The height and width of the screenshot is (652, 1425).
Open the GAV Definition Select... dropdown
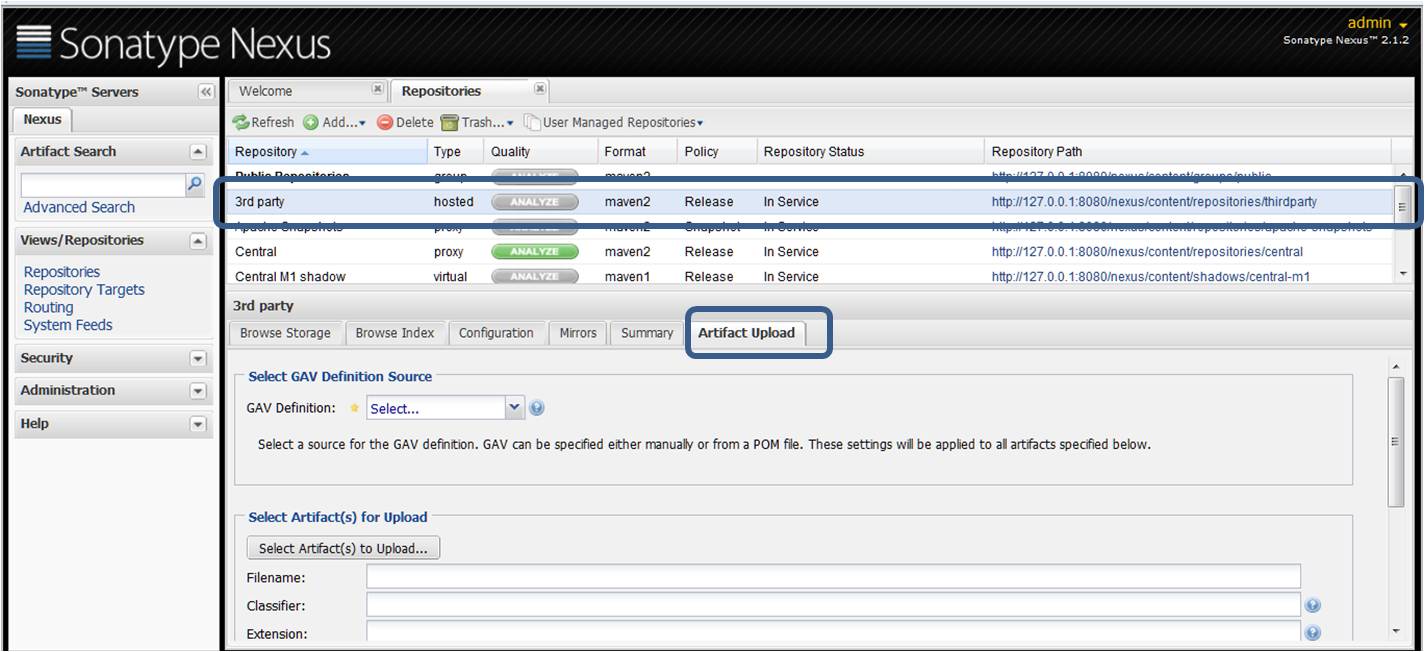[x=514, y=407]
